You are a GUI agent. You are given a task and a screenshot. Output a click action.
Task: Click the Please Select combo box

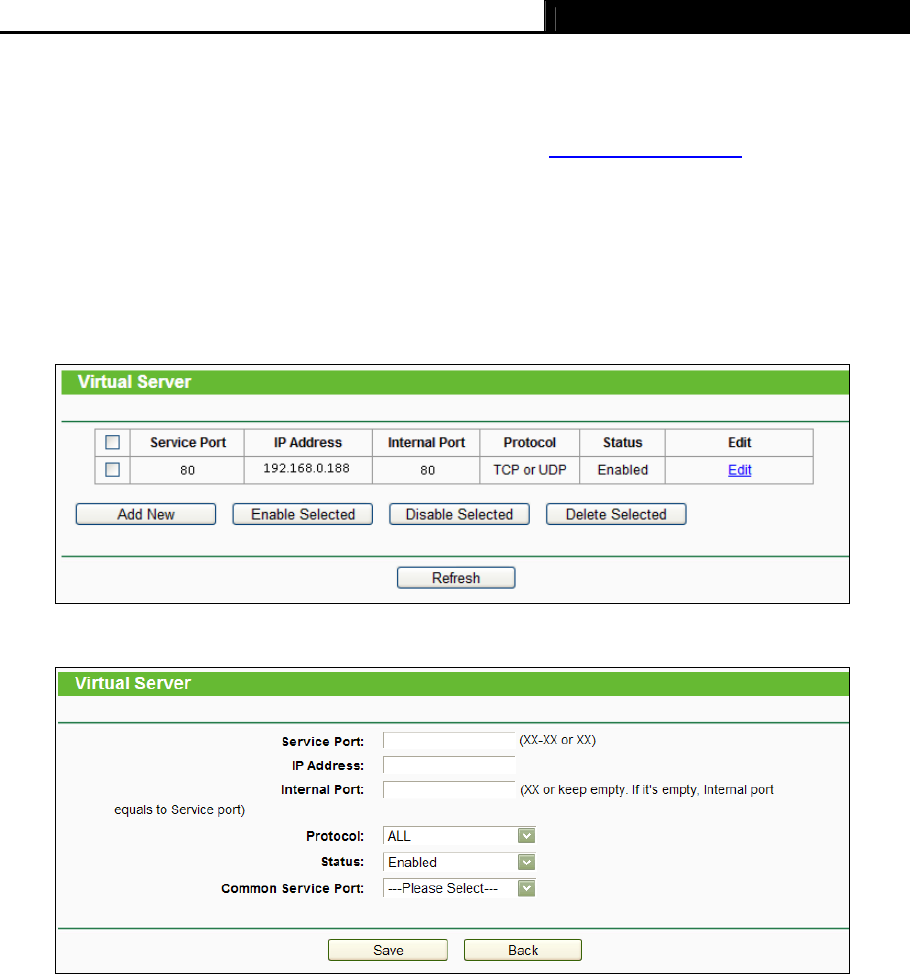[459, 888]
